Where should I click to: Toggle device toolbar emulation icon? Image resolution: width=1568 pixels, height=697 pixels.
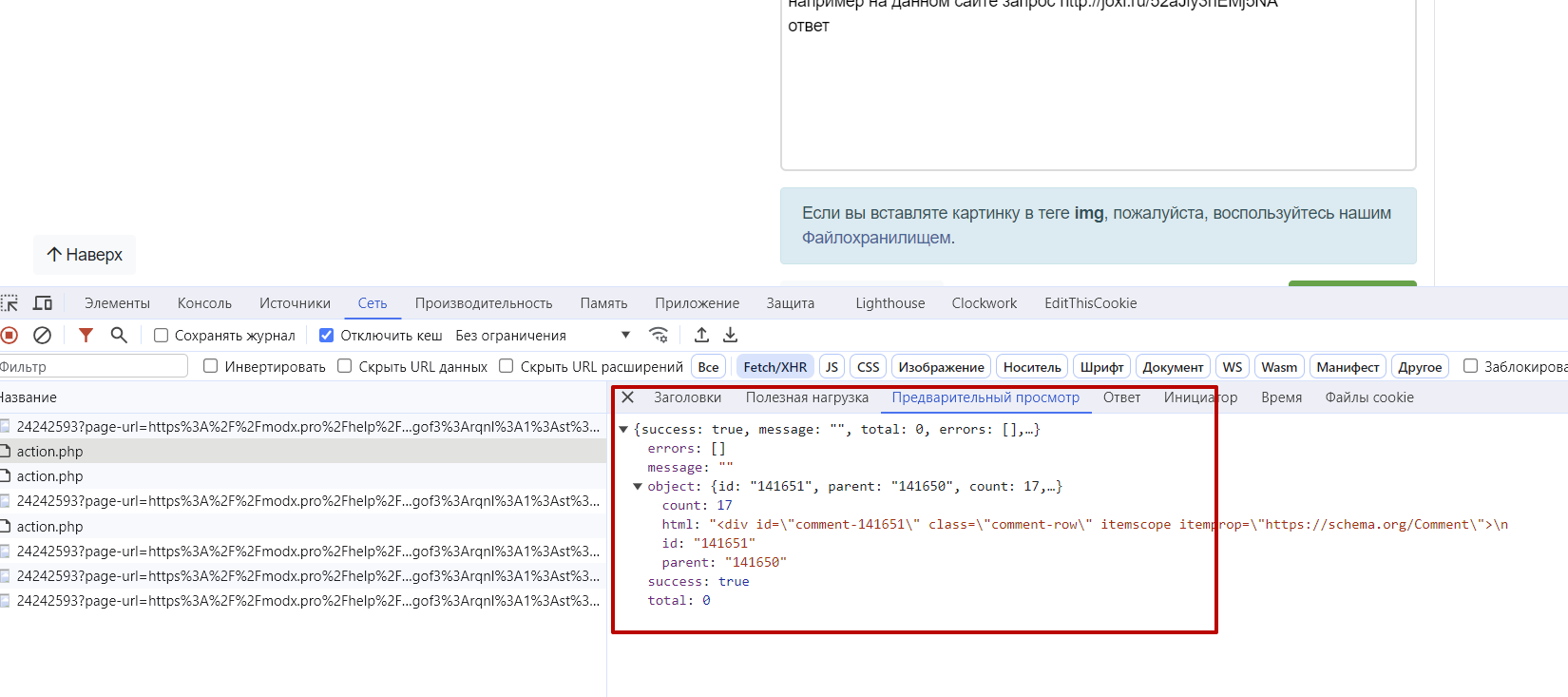click(43, 303)
